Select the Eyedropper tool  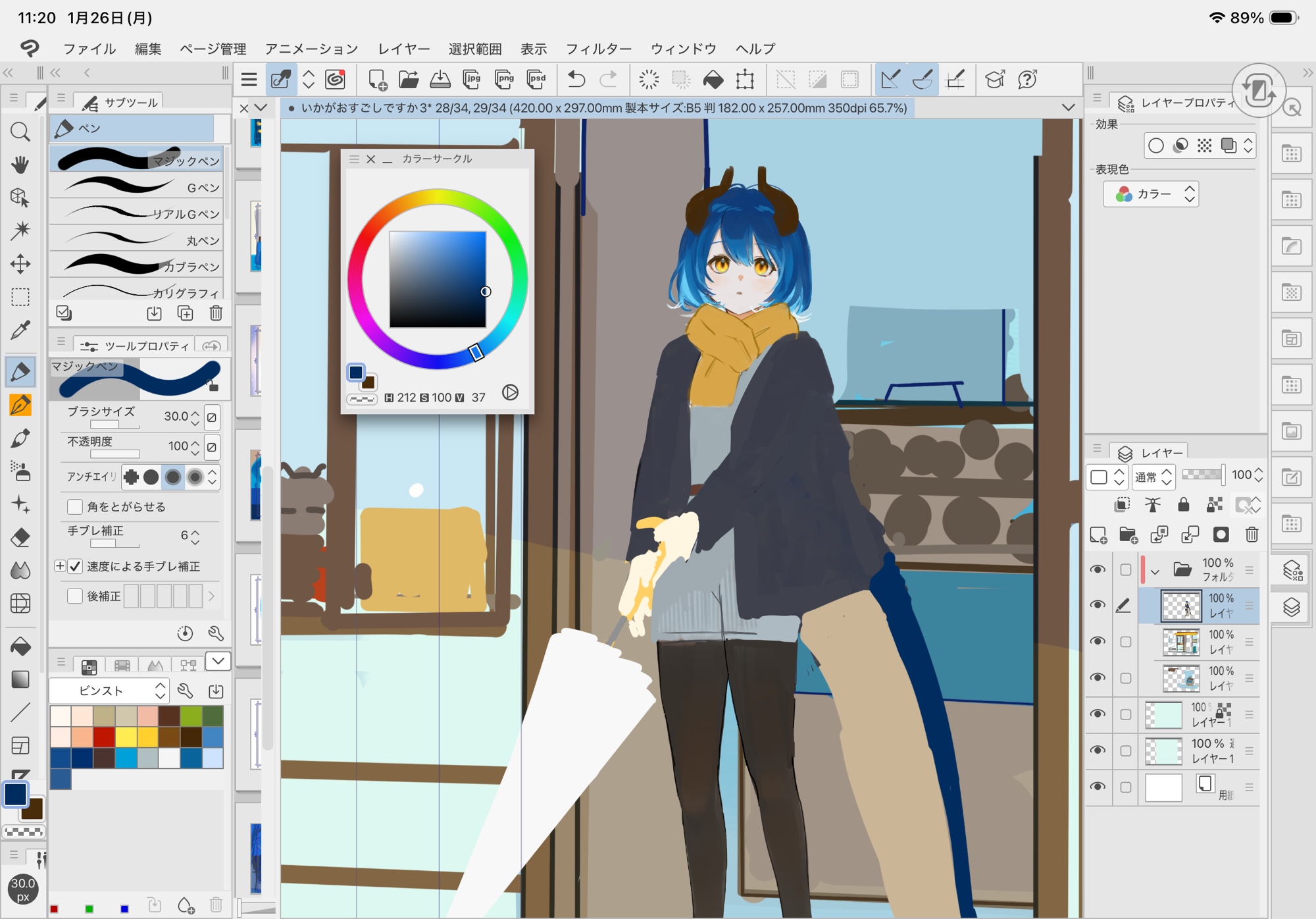pyautogui.click(x=20, y=330)
